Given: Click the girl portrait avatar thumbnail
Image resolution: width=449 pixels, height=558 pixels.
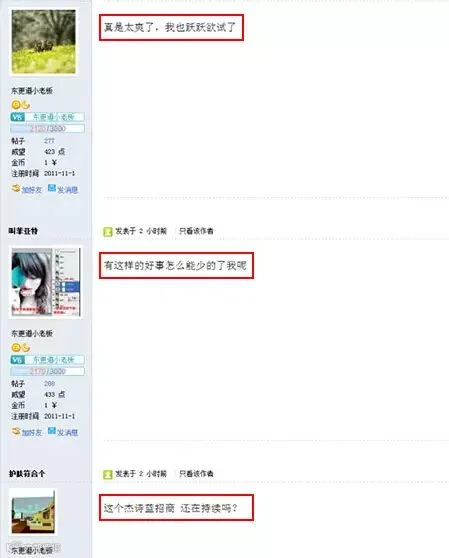Looking at the screenshot, I should (46, 282).
